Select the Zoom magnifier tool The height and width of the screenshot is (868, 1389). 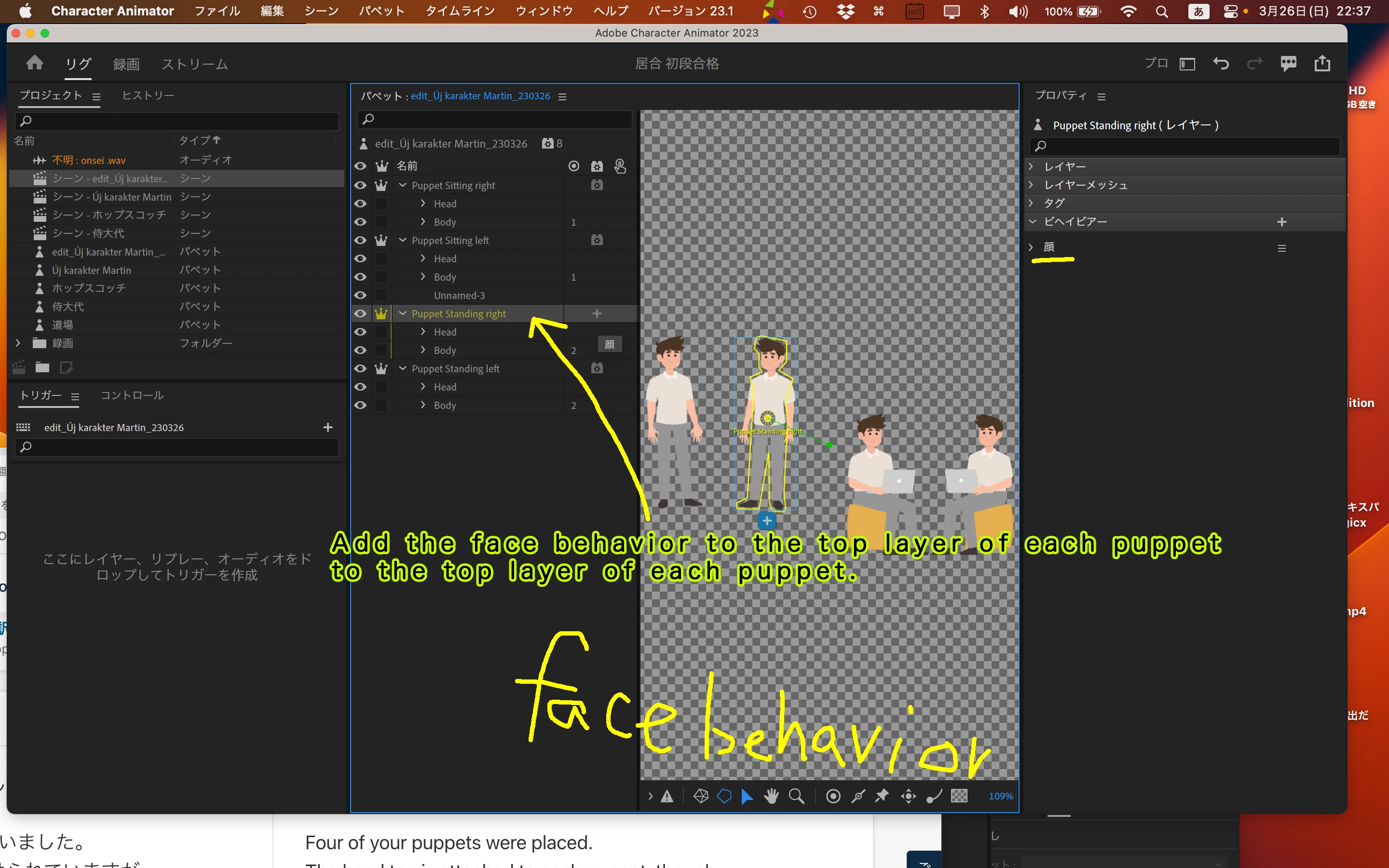click(796, 796)
